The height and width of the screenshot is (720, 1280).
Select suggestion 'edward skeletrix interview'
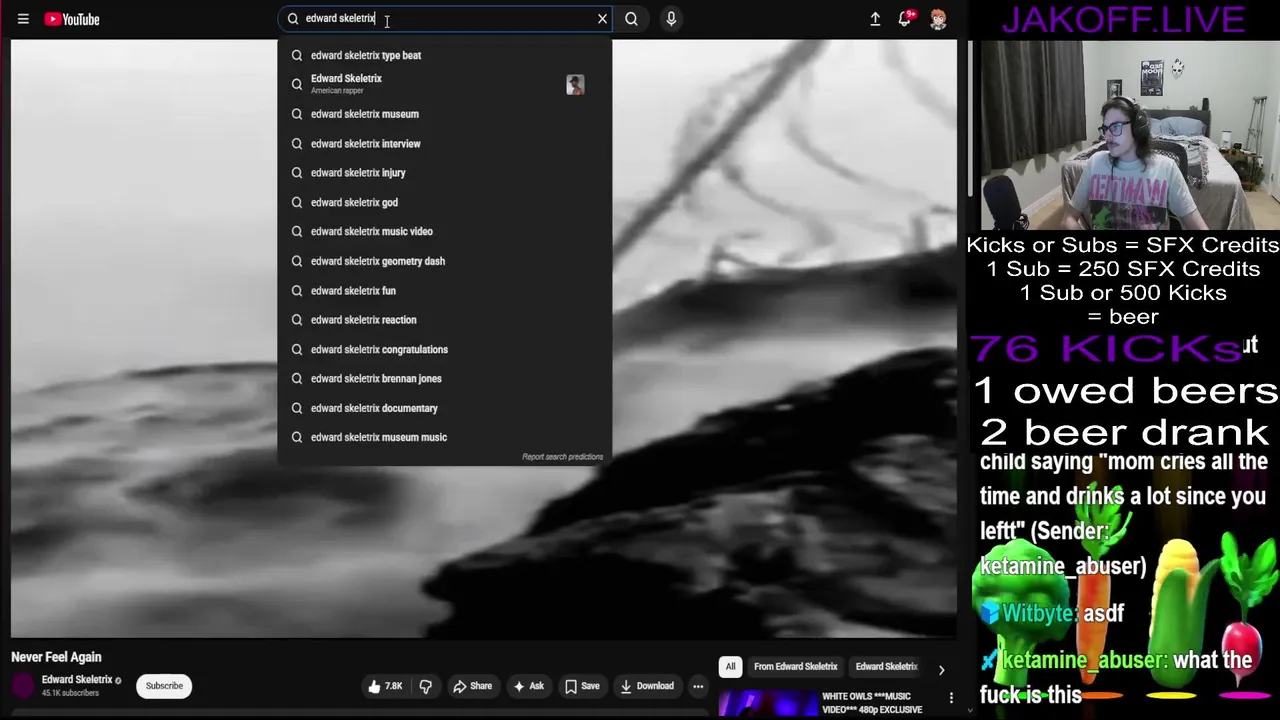pos(445,143)
